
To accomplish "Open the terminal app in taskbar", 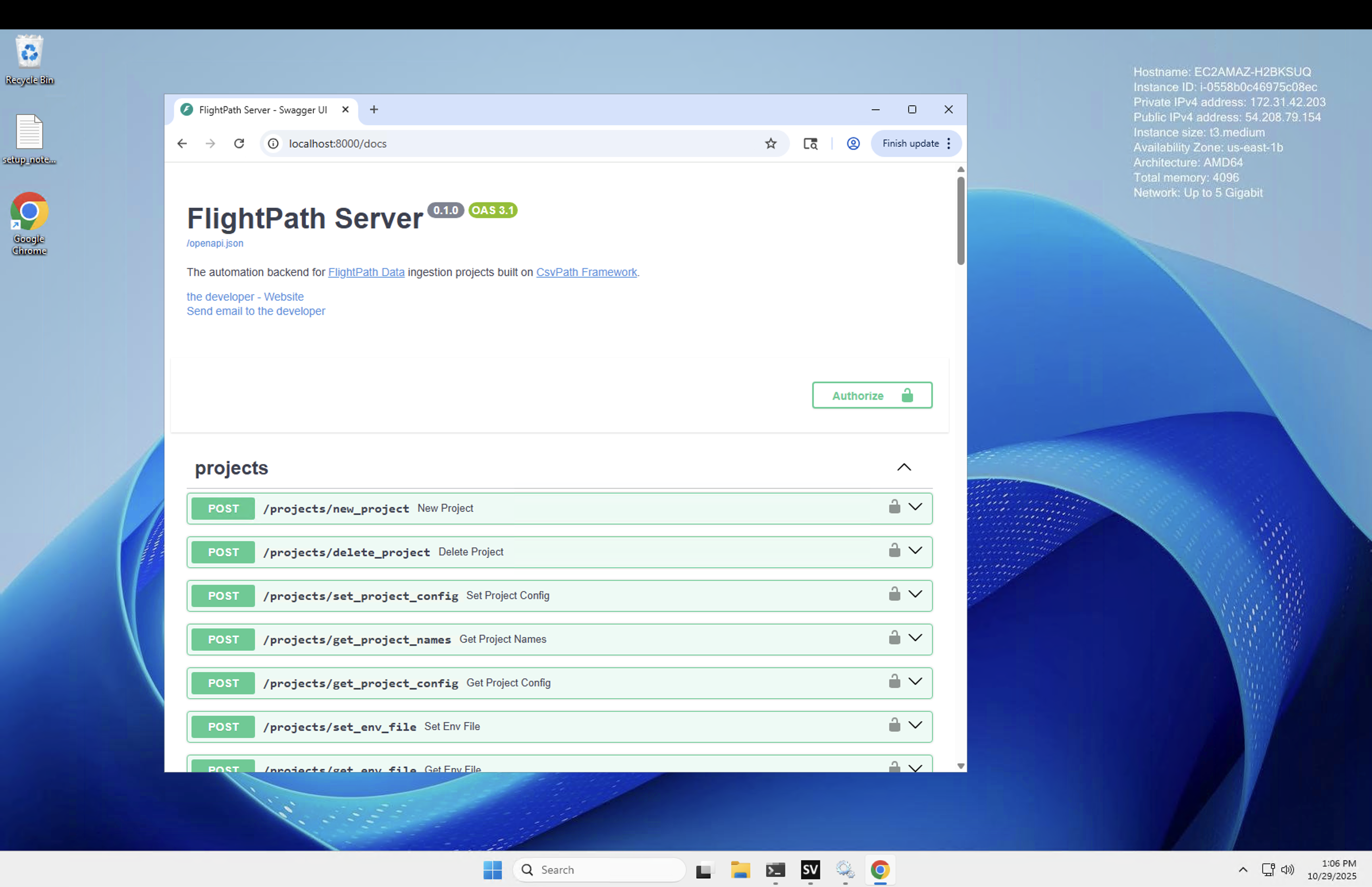I will pyautogui.click(x=775, y=870).
